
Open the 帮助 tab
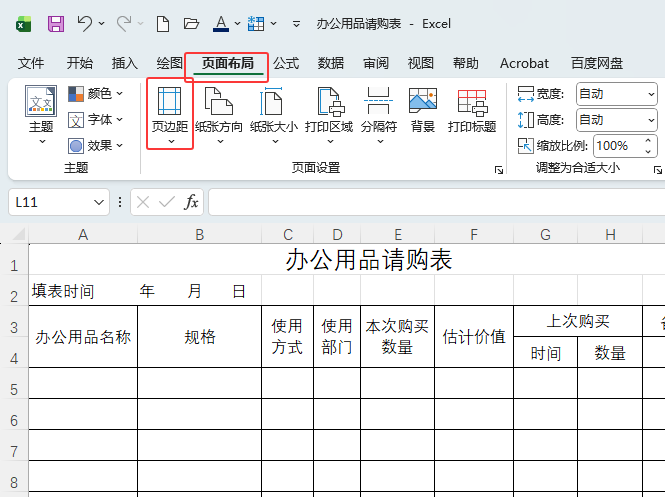coord(466,63)
